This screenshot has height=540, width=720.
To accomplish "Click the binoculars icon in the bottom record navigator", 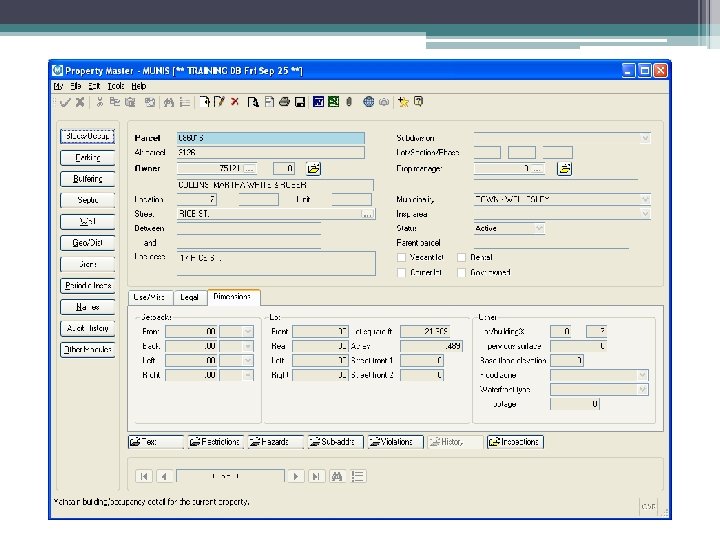I will click(337, 476).
